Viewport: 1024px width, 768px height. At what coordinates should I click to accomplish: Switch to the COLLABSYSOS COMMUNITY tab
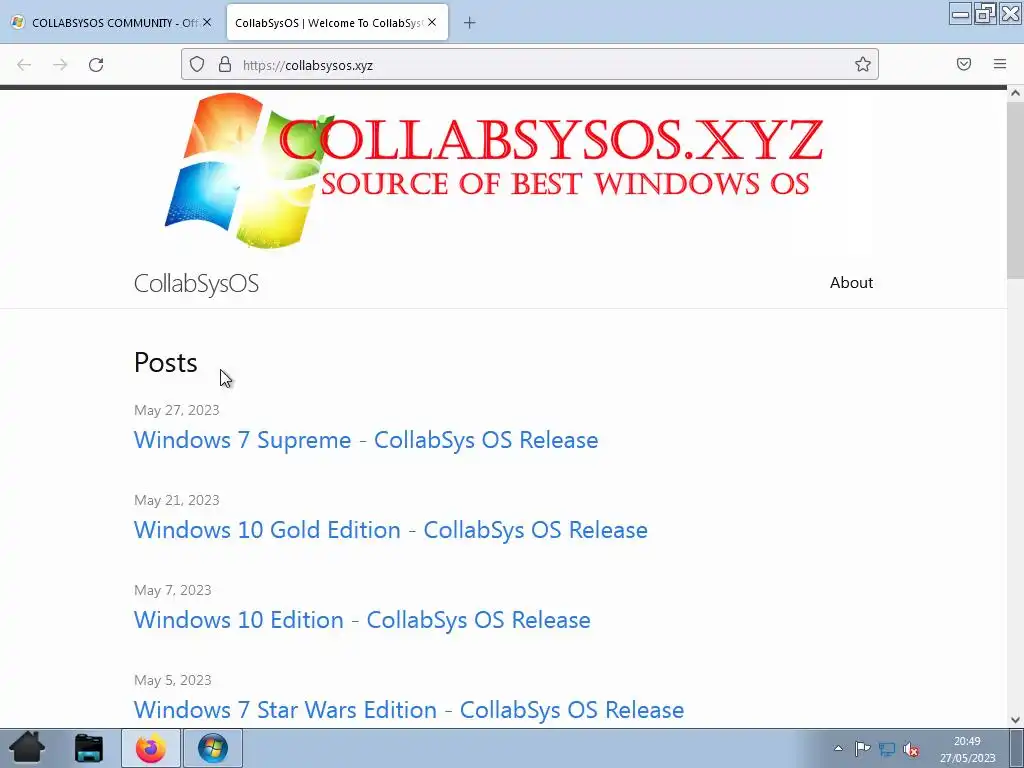111,23
